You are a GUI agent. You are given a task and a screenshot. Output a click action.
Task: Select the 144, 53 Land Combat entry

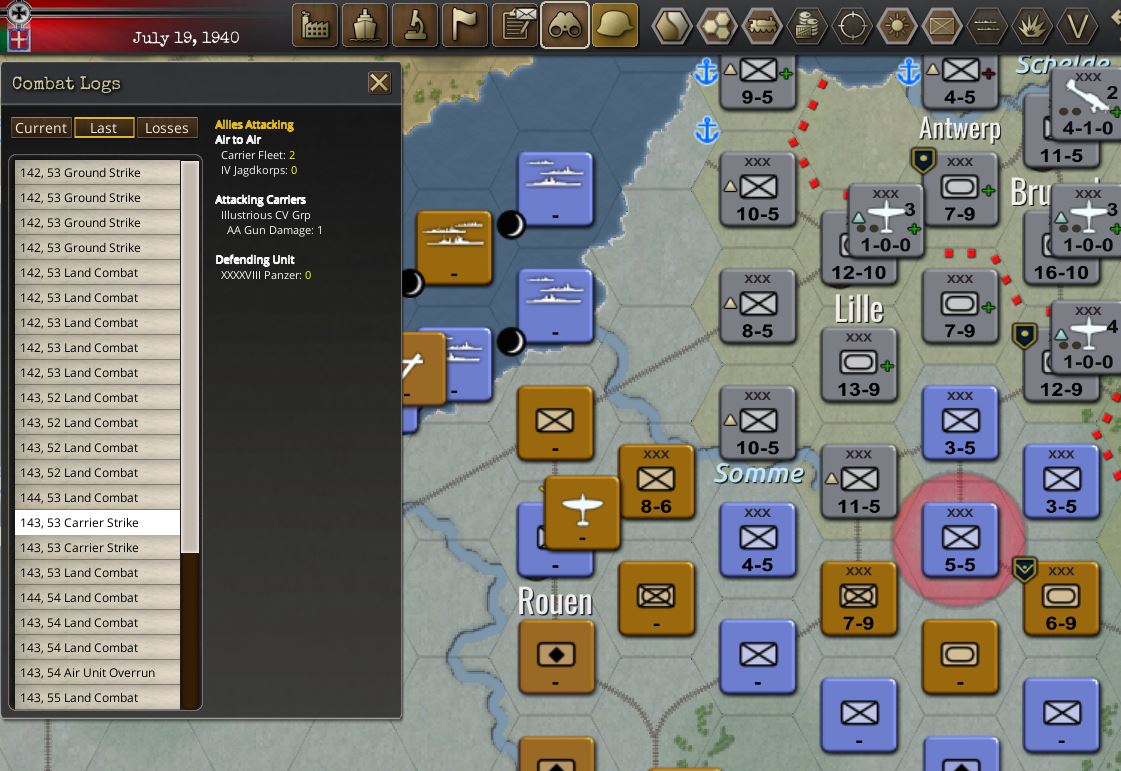click(x=97, y=497)
